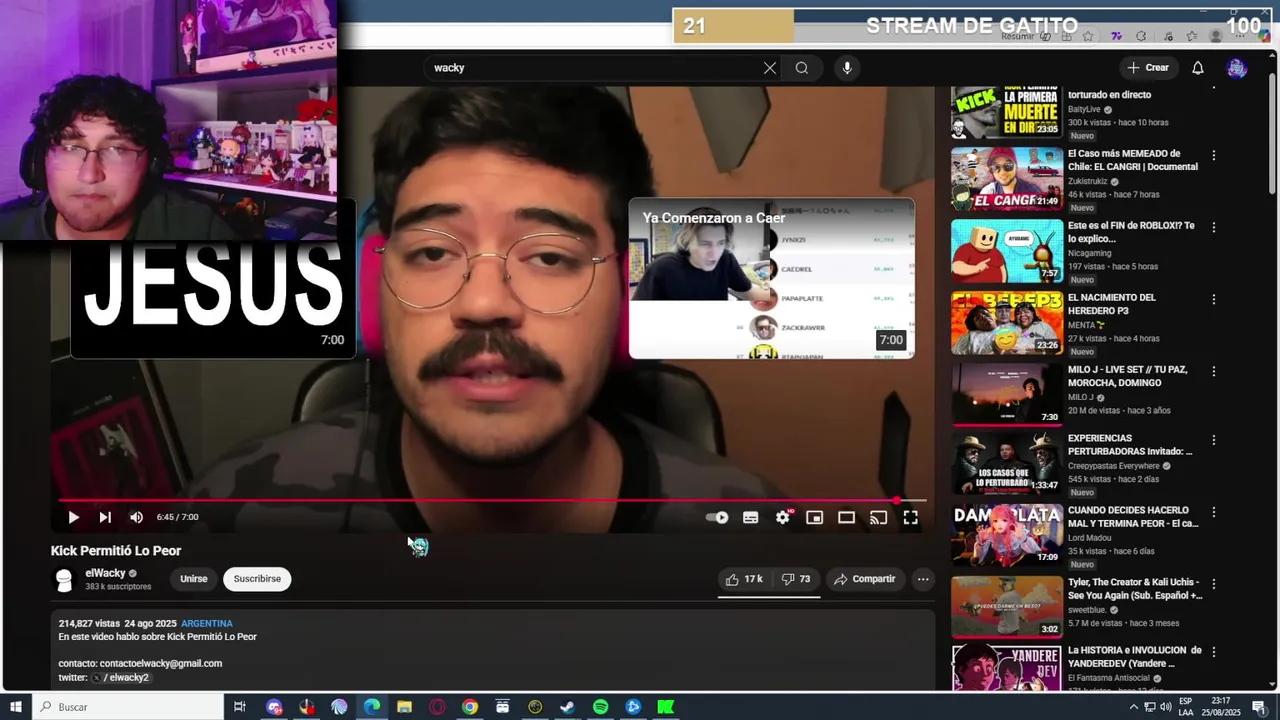Open 'El Caso más MEMEADO de Chile' title
Screen dimensions: 1280x720
pos(1132,160)
